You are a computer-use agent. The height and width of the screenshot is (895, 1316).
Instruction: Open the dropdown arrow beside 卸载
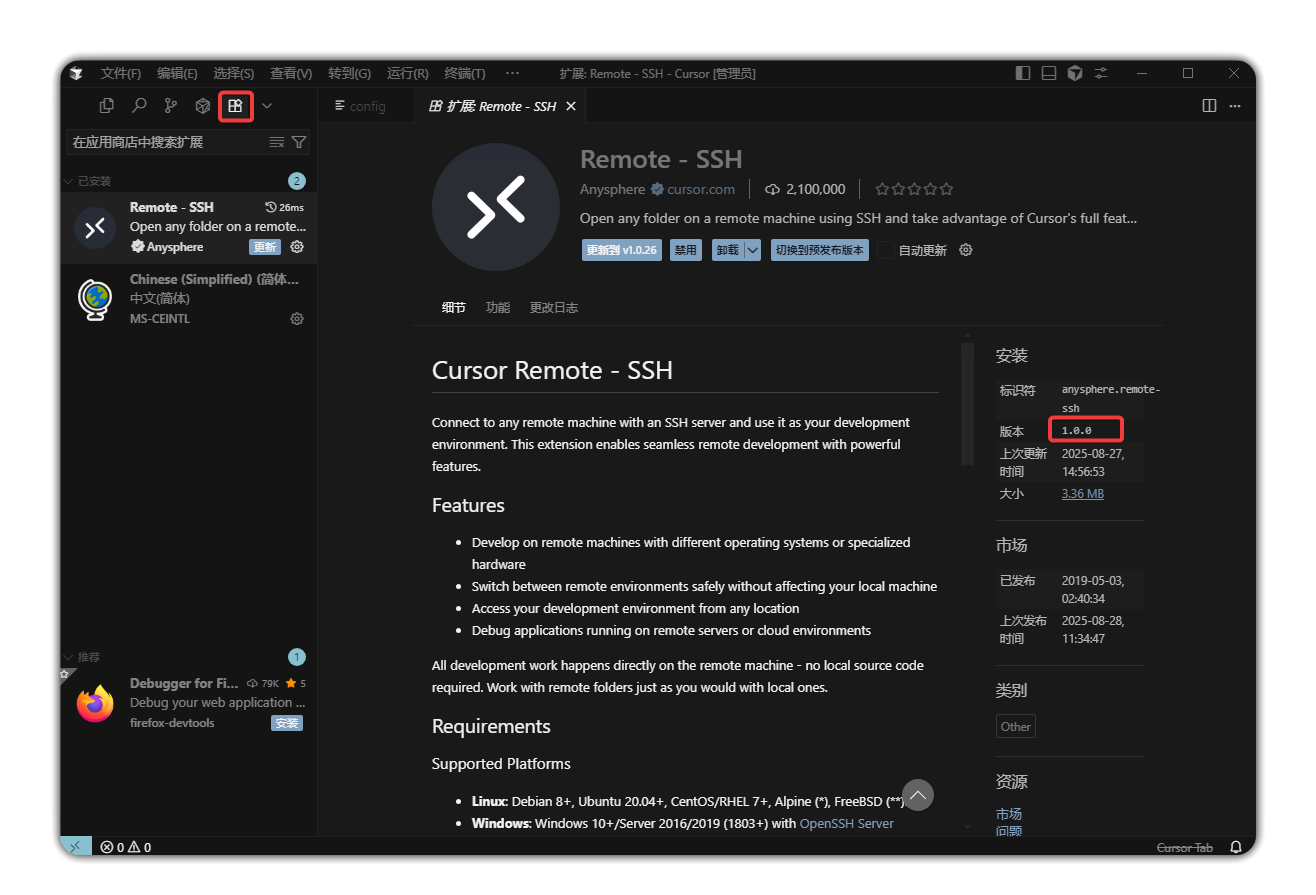[x=753, y=250]
